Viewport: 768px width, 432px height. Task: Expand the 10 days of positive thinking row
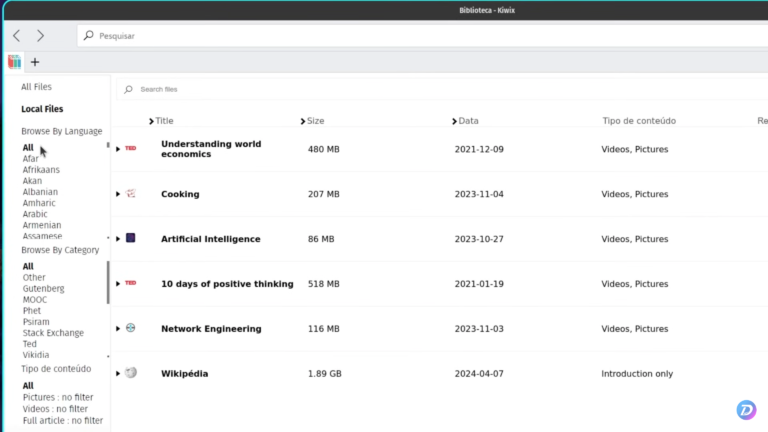click(x=118, y=284)
